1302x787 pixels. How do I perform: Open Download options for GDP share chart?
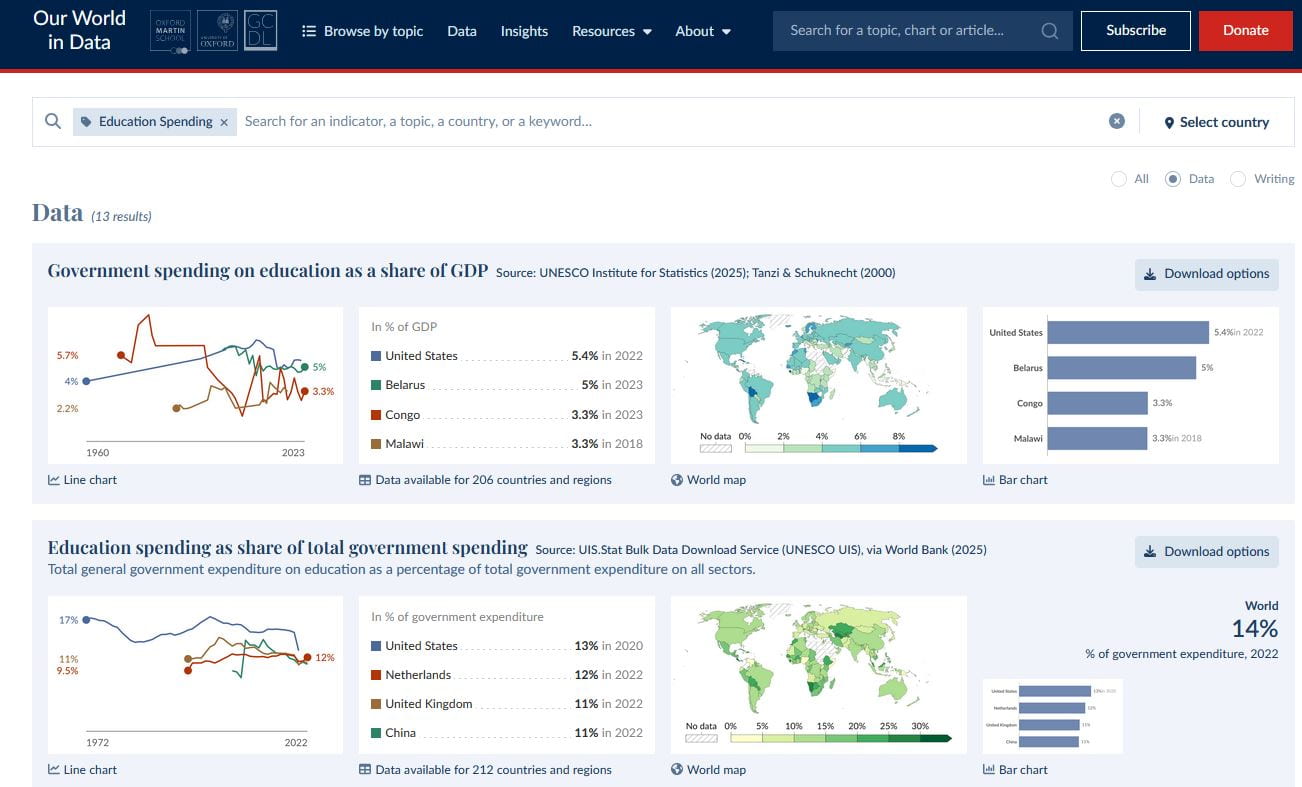click(1206, 274)
